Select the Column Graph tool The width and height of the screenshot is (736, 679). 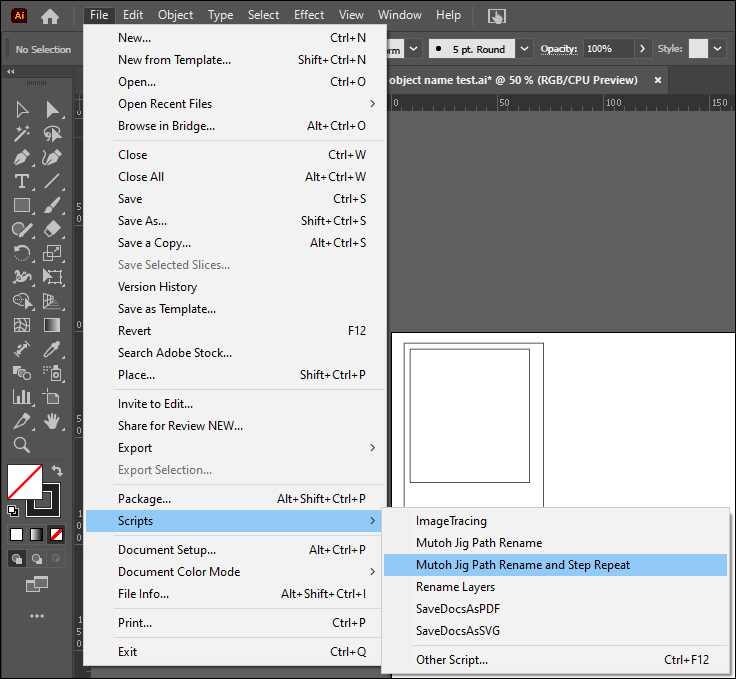(22, 397)
